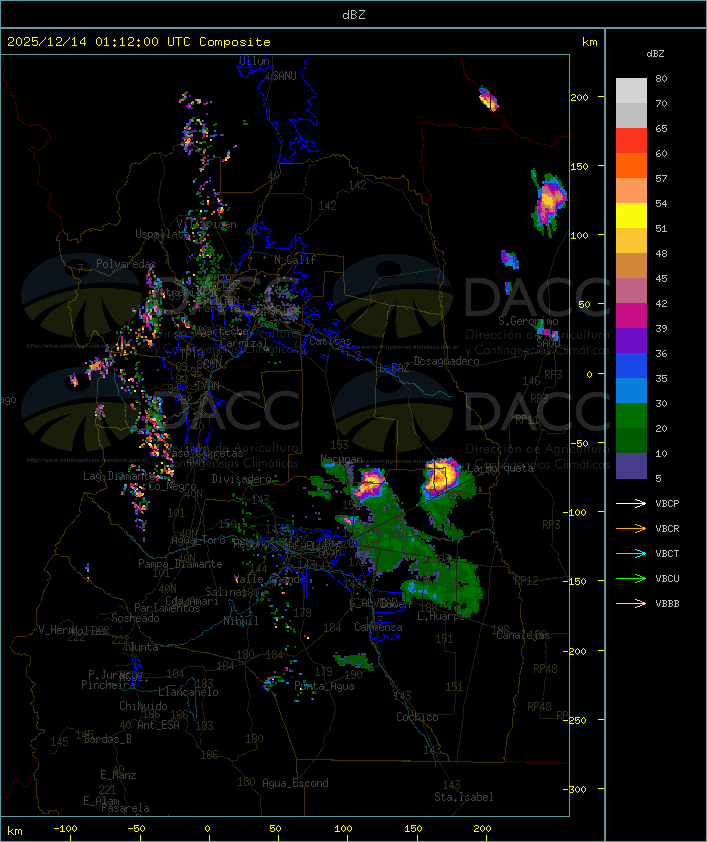Click the km unit label at top-right
The image size is (707, 842).
coord(589,42)
